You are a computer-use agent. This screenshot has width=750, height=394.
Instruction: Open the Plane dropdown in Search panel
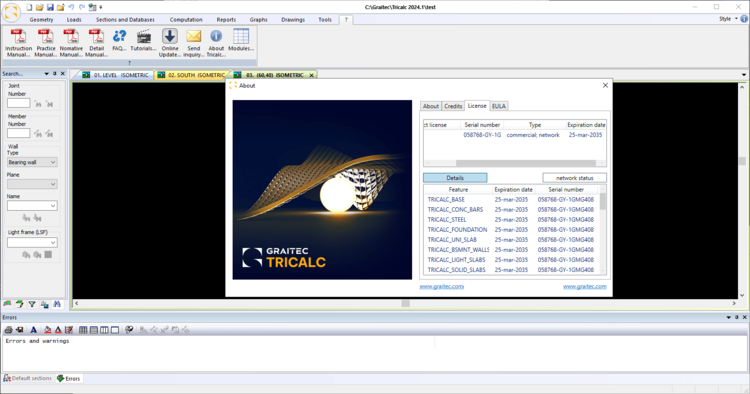point(32,184)
